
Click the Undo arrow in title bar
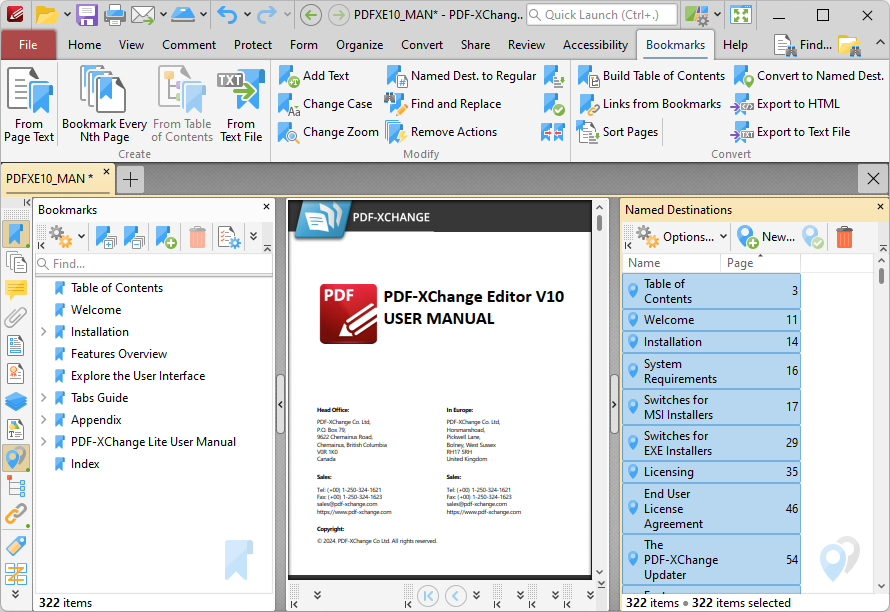(227, 15)
